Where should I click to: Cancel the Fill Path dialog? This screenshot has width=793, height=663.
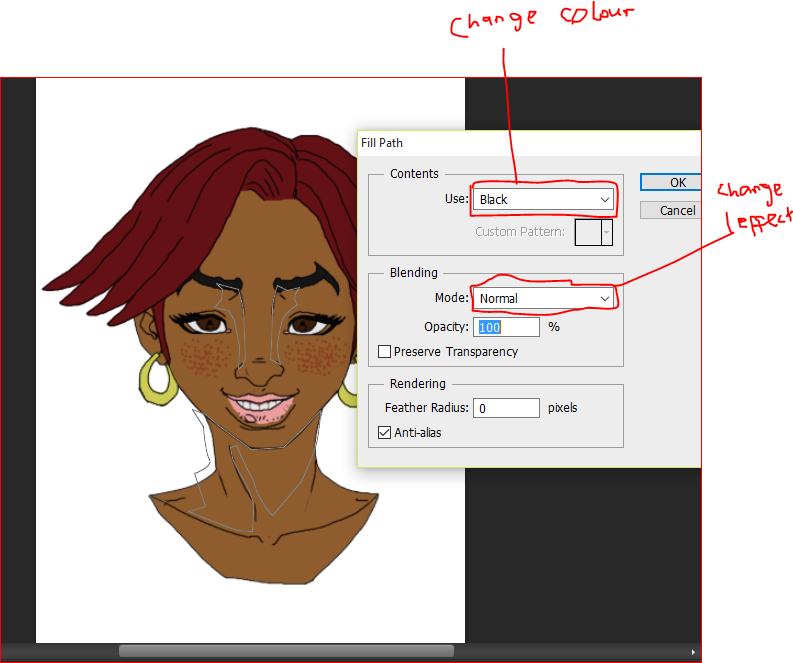pos(671,210)
